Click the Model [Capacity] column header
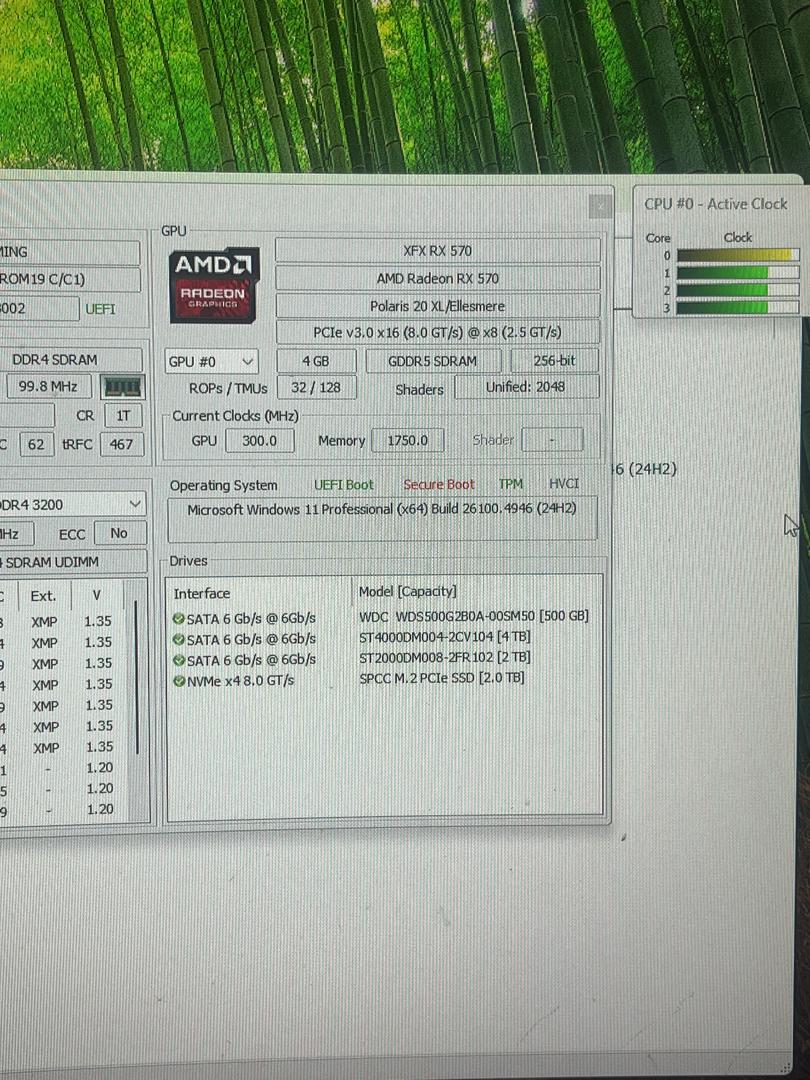The height and width of the screenshot is (1080, 810). 408,592
